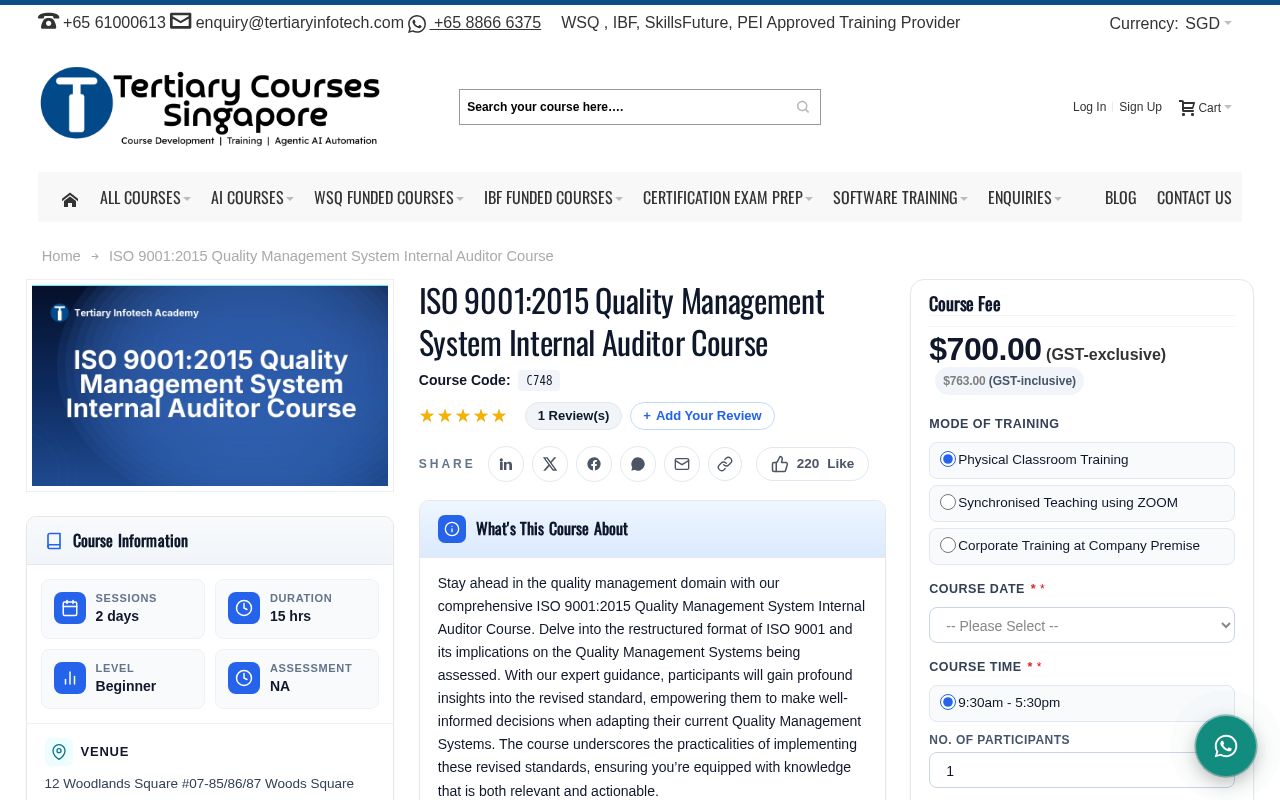The height and width of the screenshot is (800, 1280).
Task: Open the shopping cart icon
Action: (x=1187, y=107)
